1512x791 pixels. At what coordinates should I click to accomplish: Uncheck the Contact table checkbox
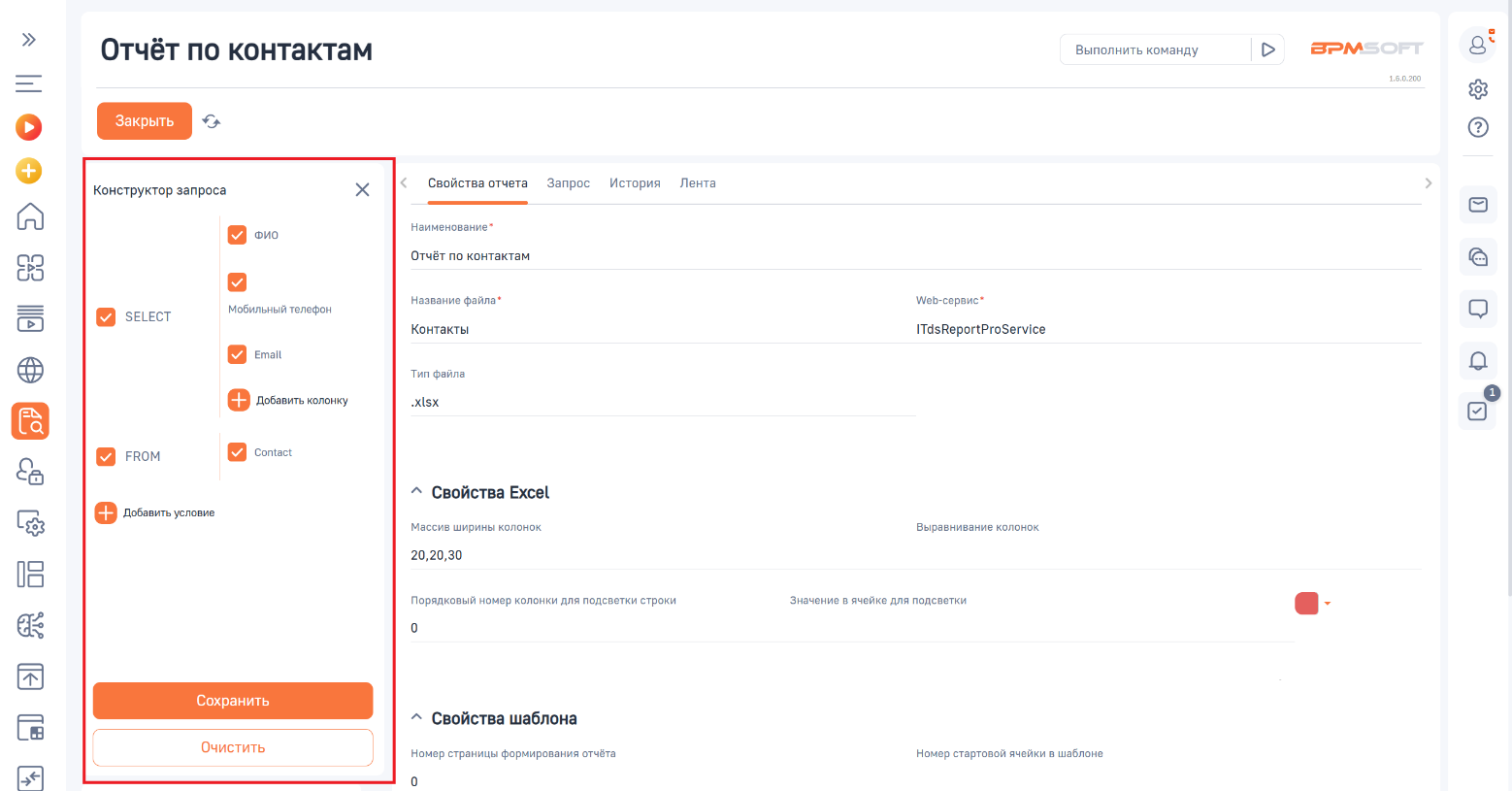(x=237, y=452)
